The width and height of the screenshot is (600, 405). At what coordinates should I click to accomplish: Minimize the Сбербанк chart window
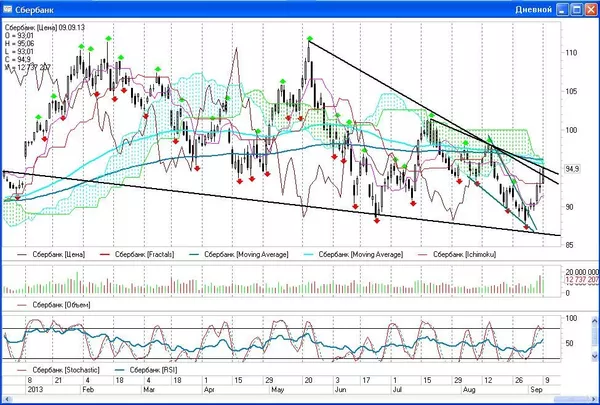[562, 10]
